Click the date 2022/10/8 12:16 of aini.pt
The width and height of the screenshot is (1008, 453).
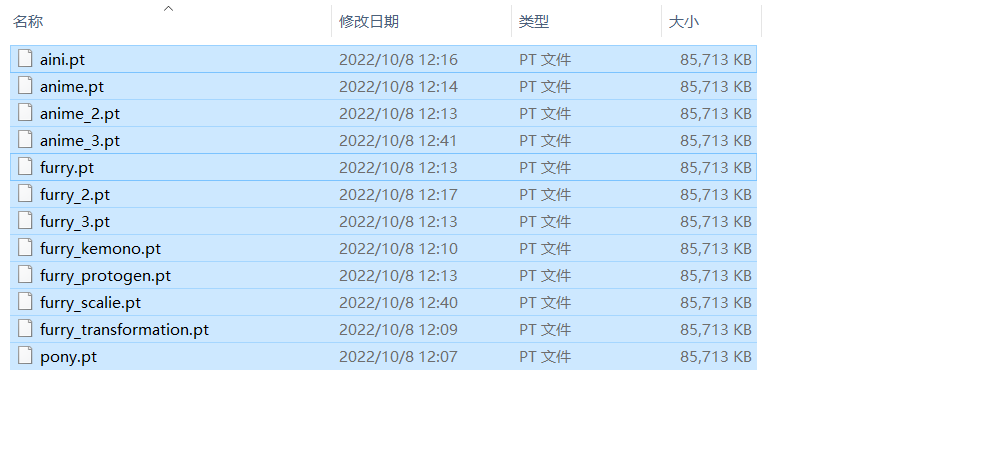point(399,60)
